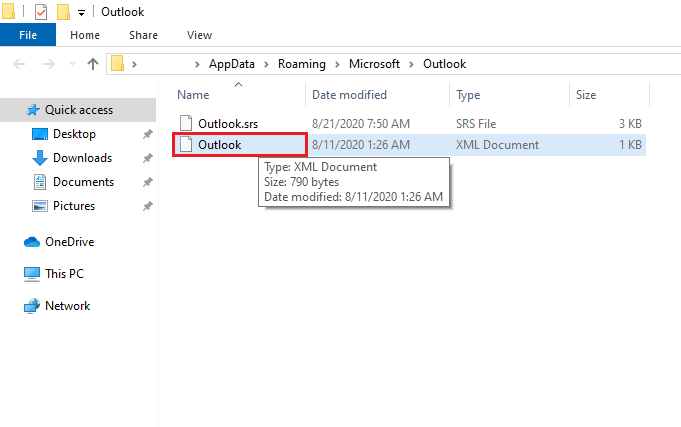This screenshot has width=681, height=427.
Task: Open the File ribbon tab
Action: (28, 35)
